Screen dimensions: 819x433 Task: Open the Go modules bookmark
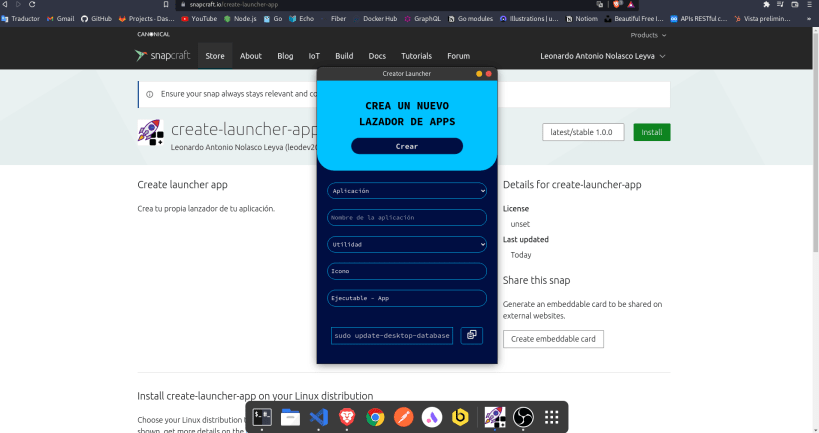tap(471, 18)
